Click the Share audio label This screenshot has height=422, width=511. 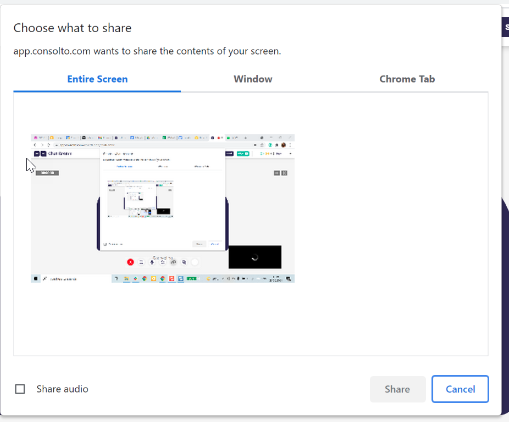pos(62,389)
